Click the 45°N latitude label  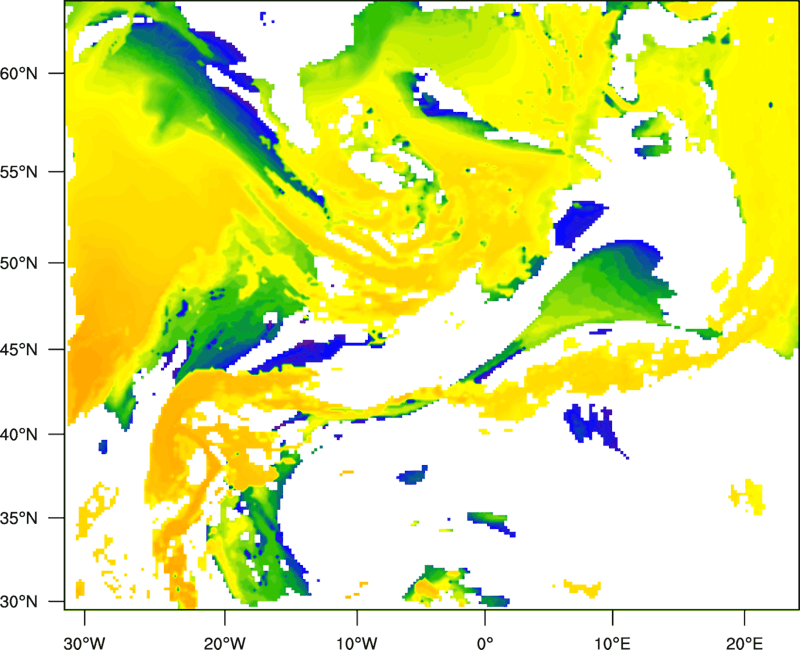tap(19, 350)
